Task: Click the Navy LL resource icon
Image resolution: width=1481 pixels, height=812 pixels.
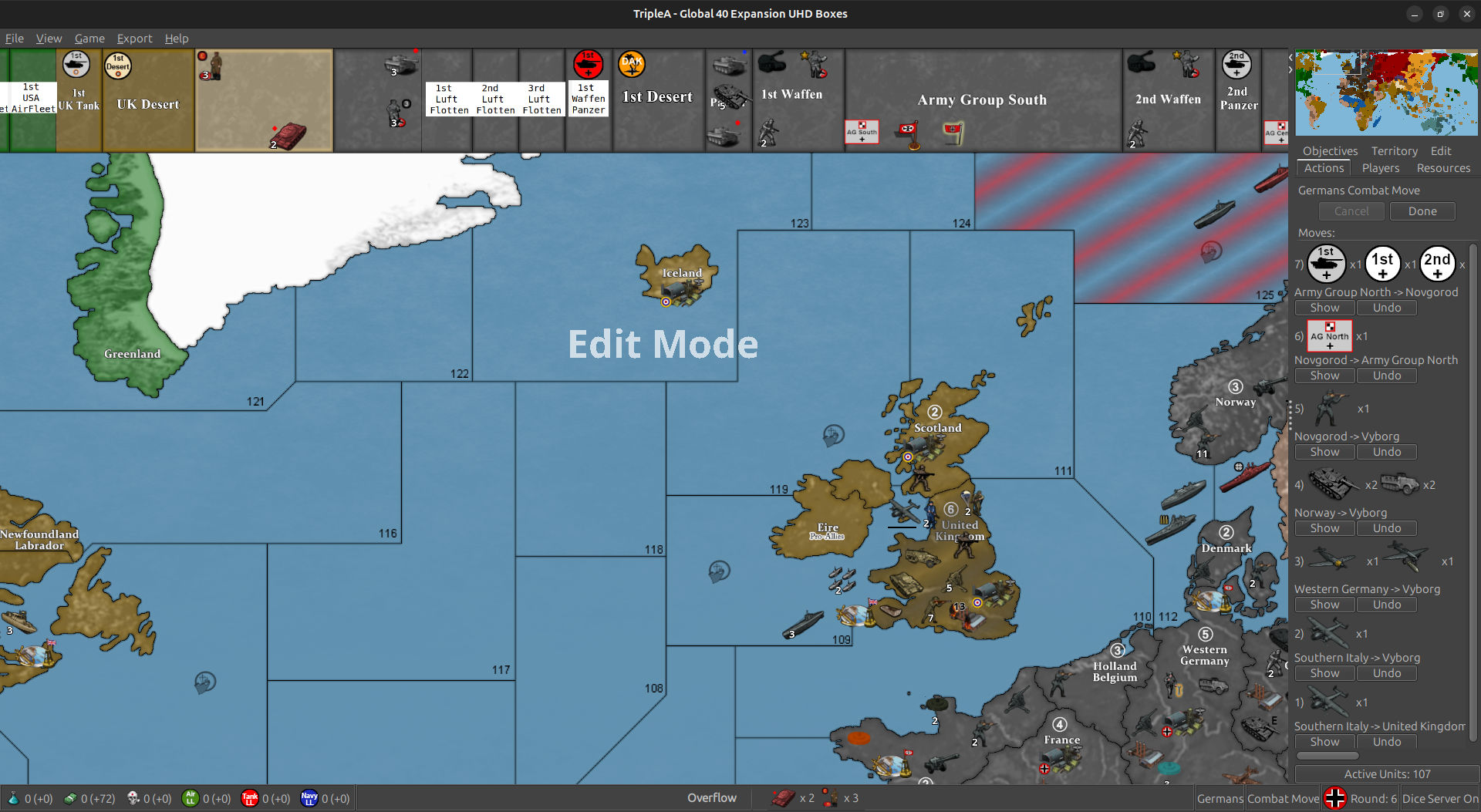Action: tap(308, 798)
